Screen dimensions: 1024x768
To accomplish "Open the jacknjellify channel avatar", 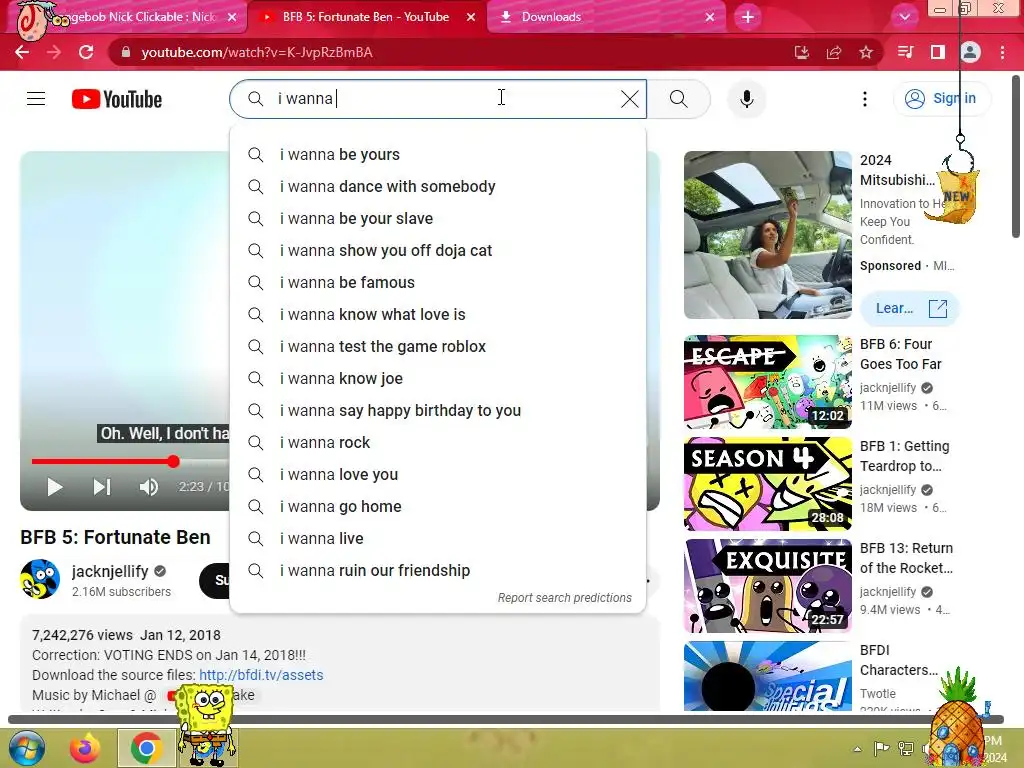I will pyautogui.click(x=40, y=579).
